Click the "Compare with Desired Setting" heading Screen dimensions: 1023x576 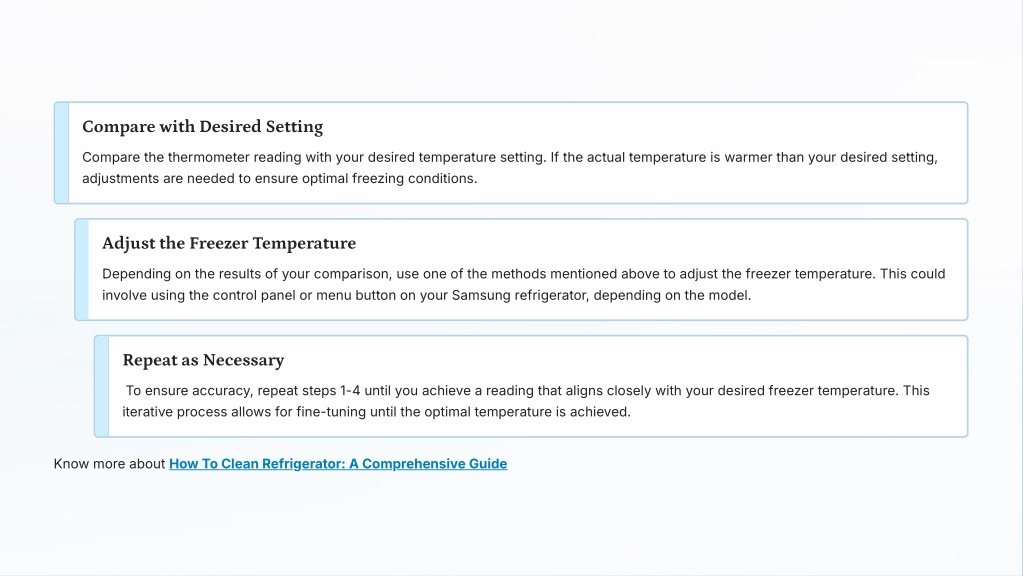pos(202,127)
